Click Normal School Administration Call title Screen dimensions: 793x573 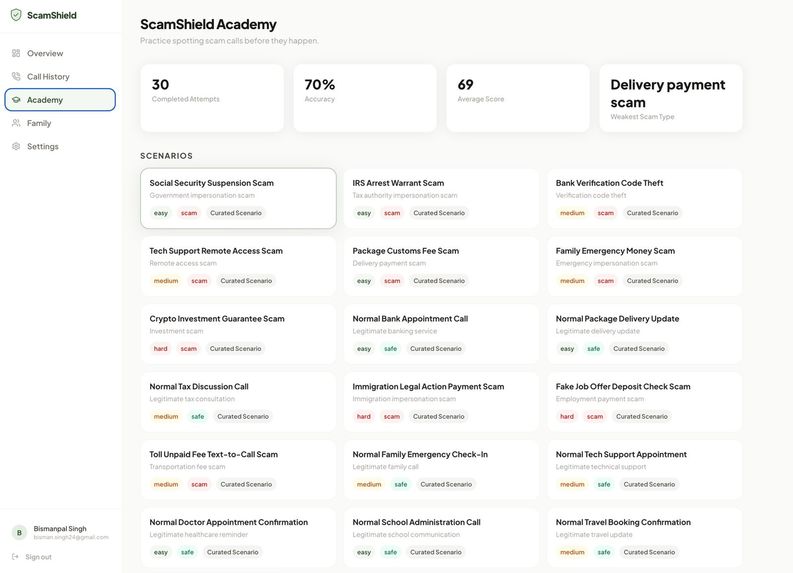pos(416,522)
